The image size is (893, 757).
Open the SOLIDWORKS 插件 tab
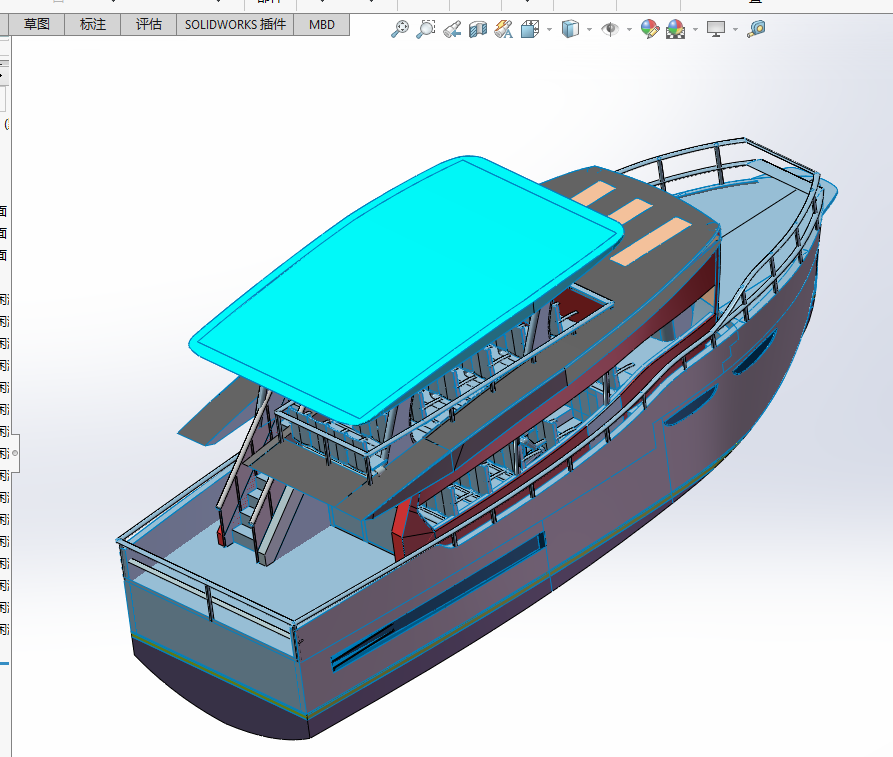(235, 24)
